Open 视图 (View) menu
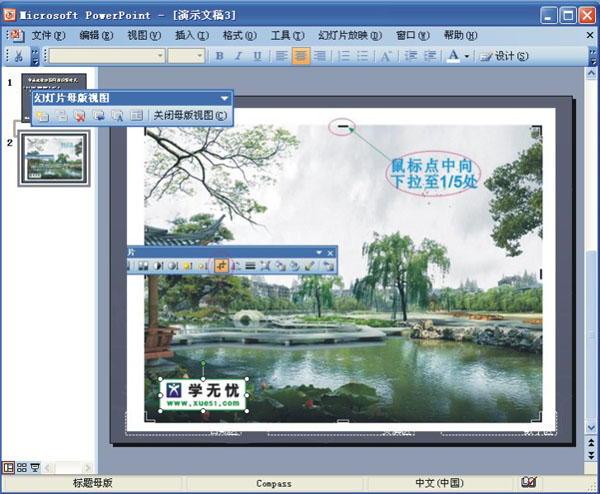This screenshot has height=494, width=600. (x=144, y=36)
